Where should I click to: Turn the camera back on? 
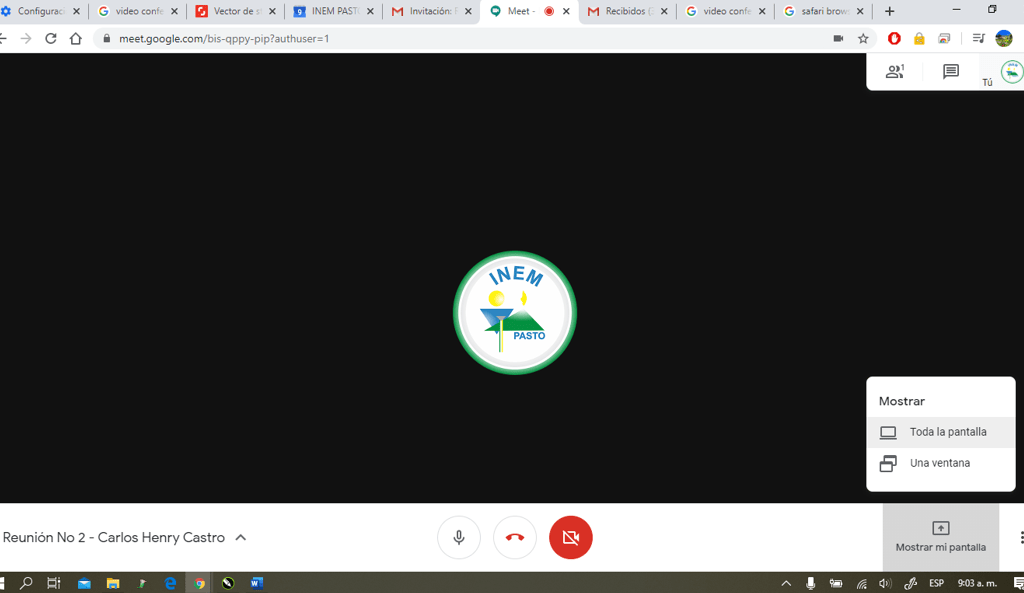(571, 537)
